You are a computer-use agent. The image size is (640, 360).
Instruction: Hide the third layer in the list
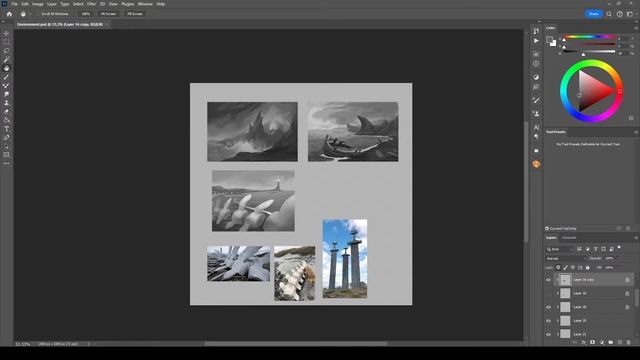(549, 307)
